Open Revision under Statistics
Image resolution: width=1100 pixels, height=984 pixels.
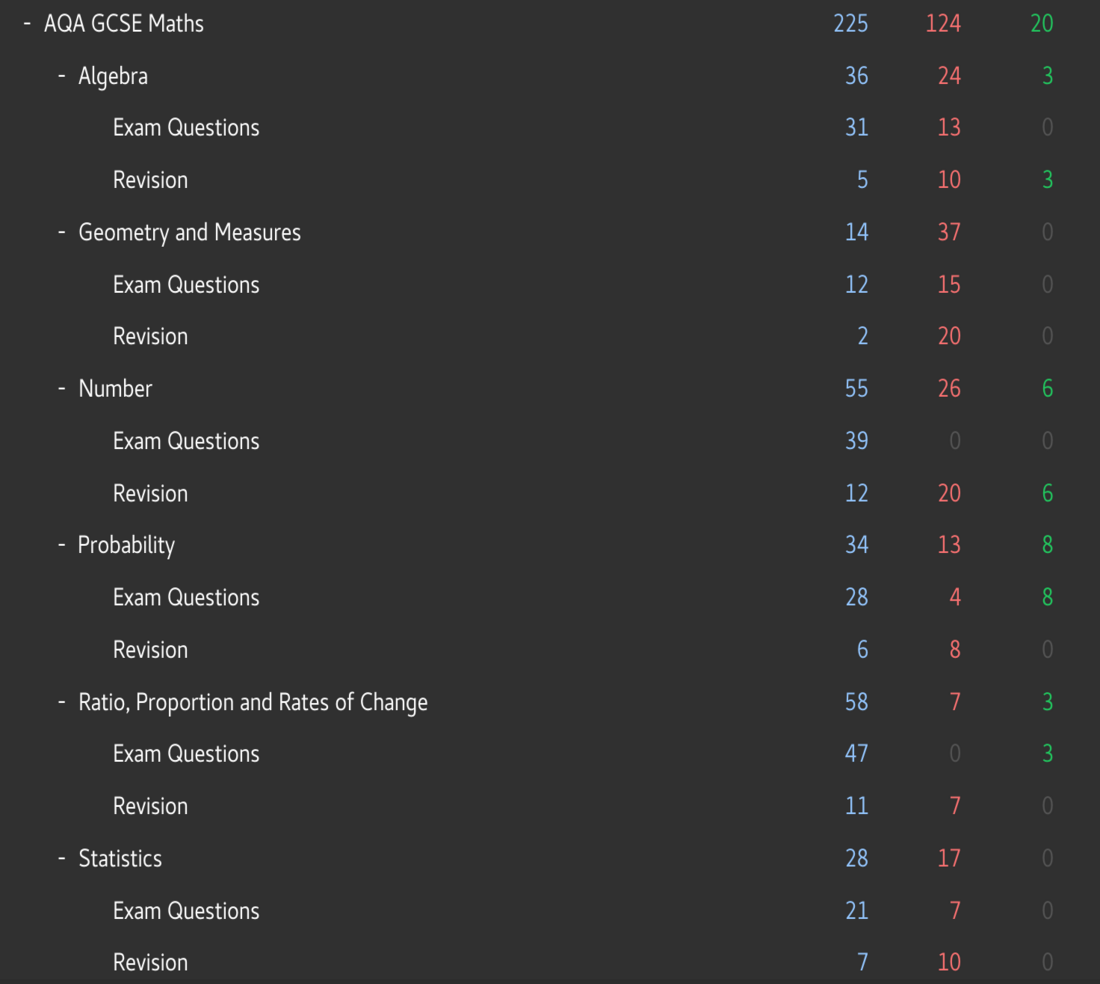[150, 962]
